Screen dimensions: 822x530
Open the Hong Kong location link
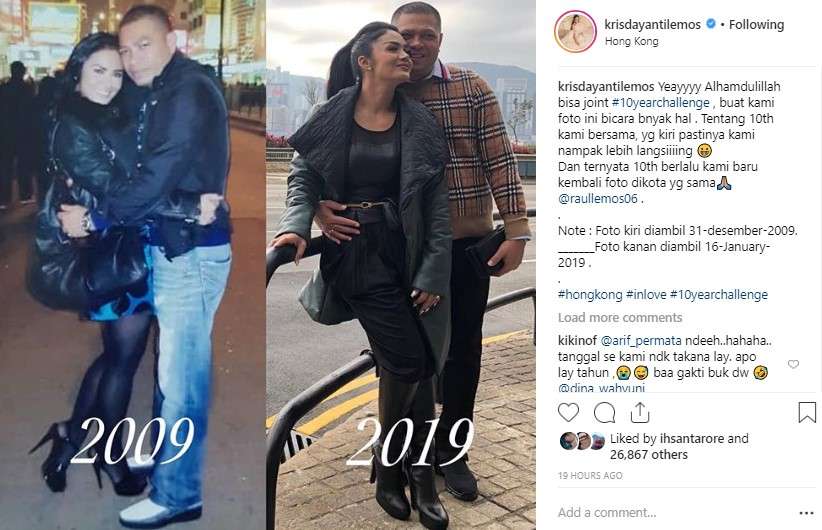point(631,41)
